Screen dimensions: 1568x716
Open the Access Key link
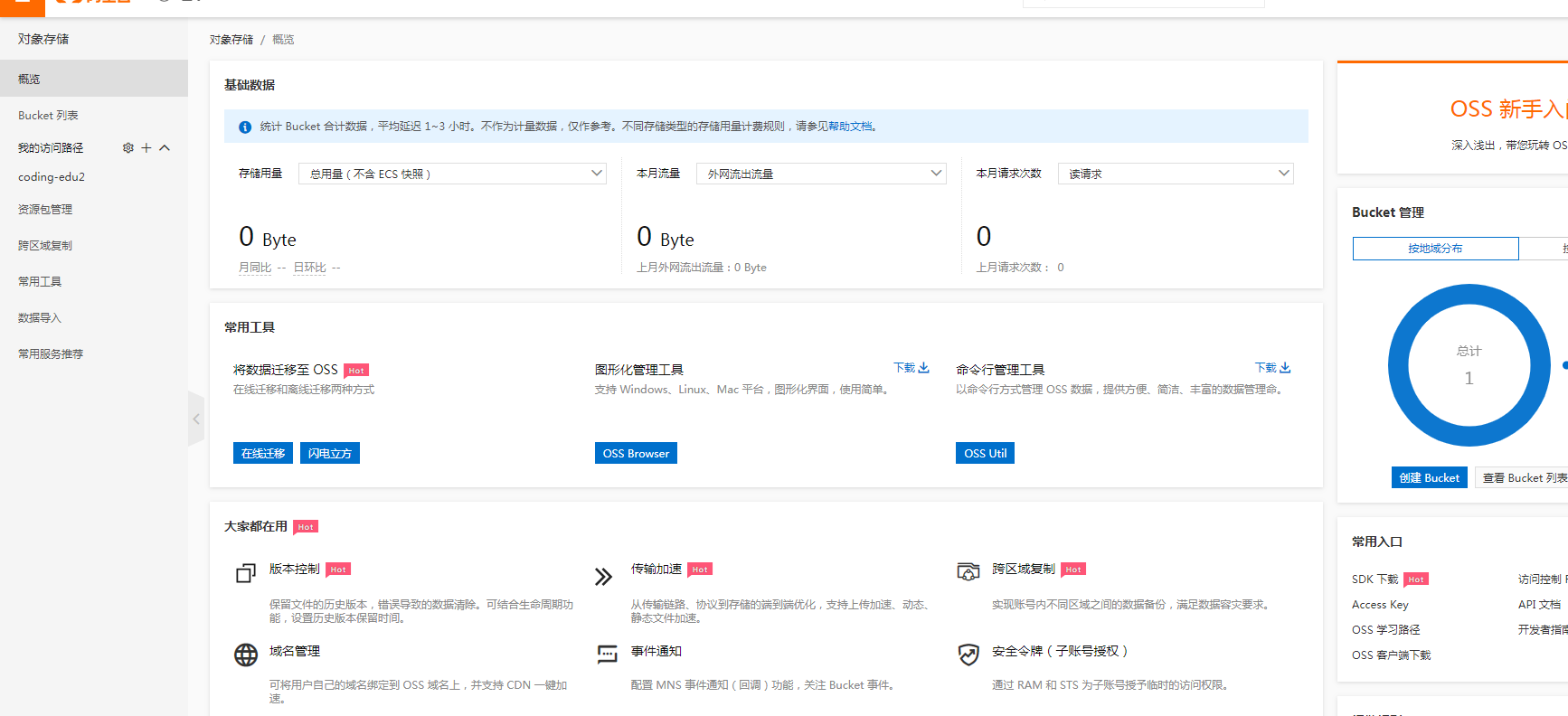[1380, 605]
